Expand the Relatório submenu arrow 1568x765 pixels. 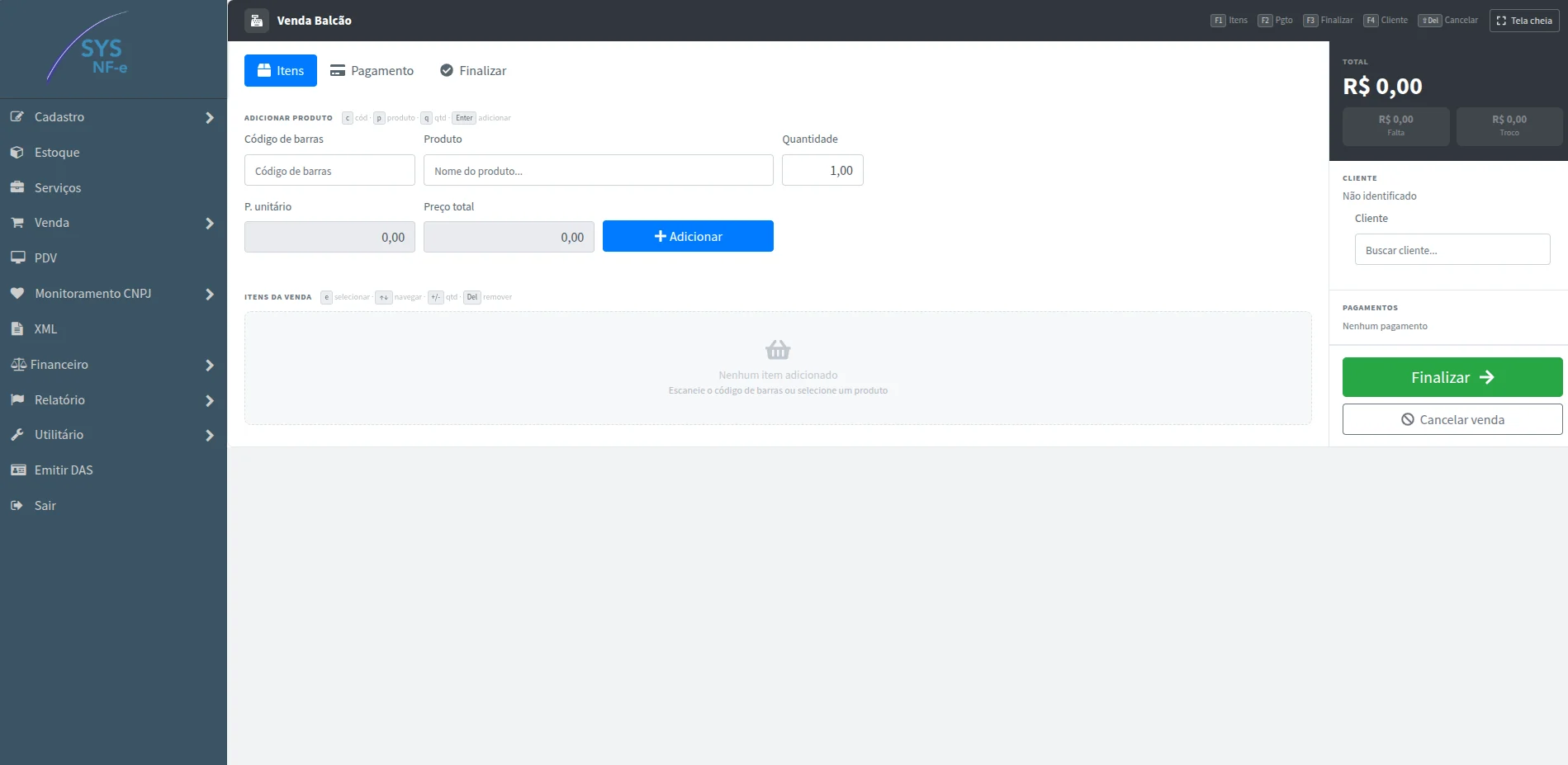(x=210, y=401)
